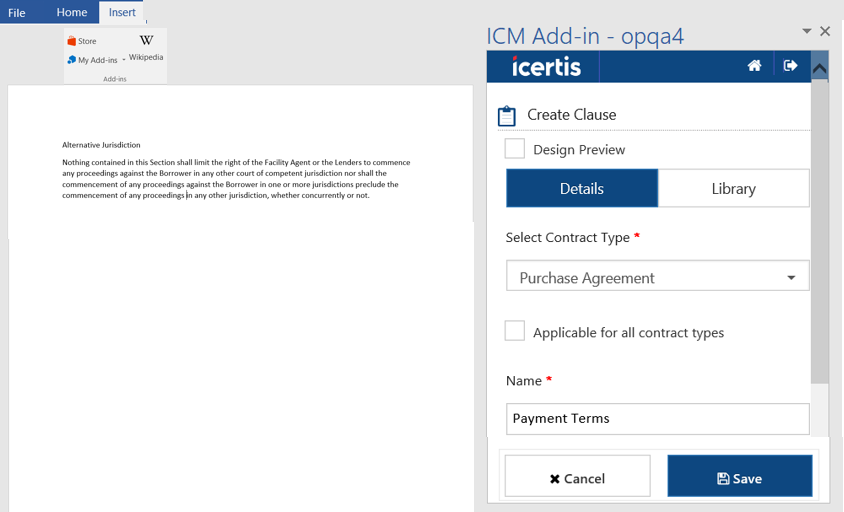Image resolution: width=844 pixels, height=512 pixels.
Task: Open the task pane options arrow
Action: point(807,31)
